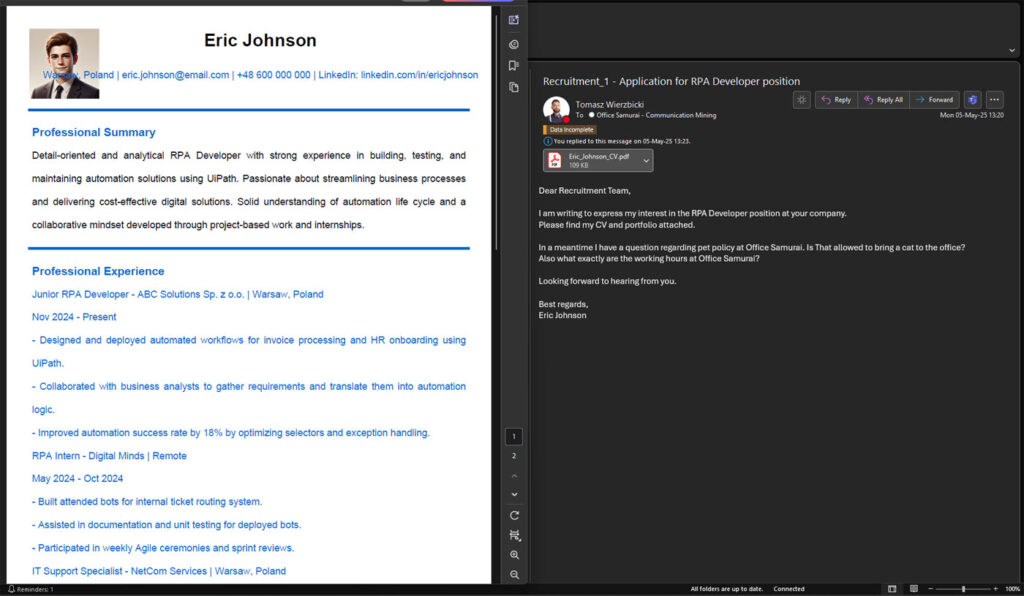Click the zoom in plus in status bar

tap(995, 589)
